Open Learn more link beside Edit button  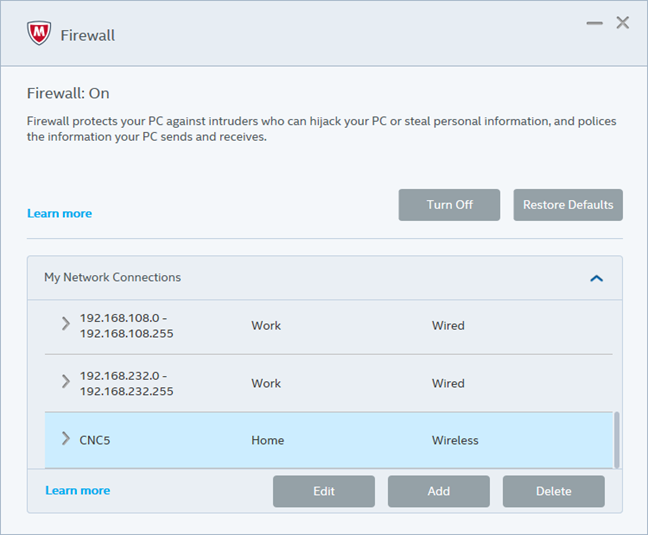[78, 490]
